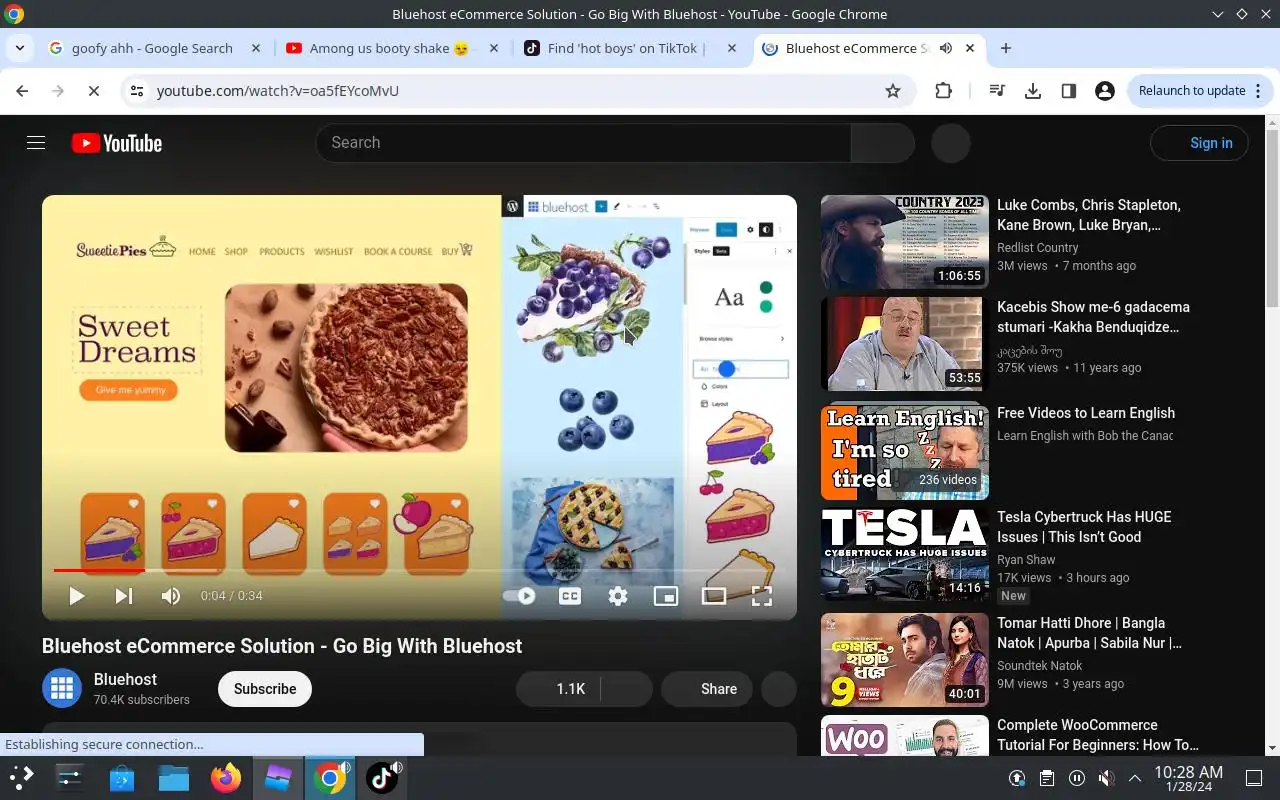The image size is (1280, 800).
Task: Open Chrome three-dot menu
Action: point(1258,90)
